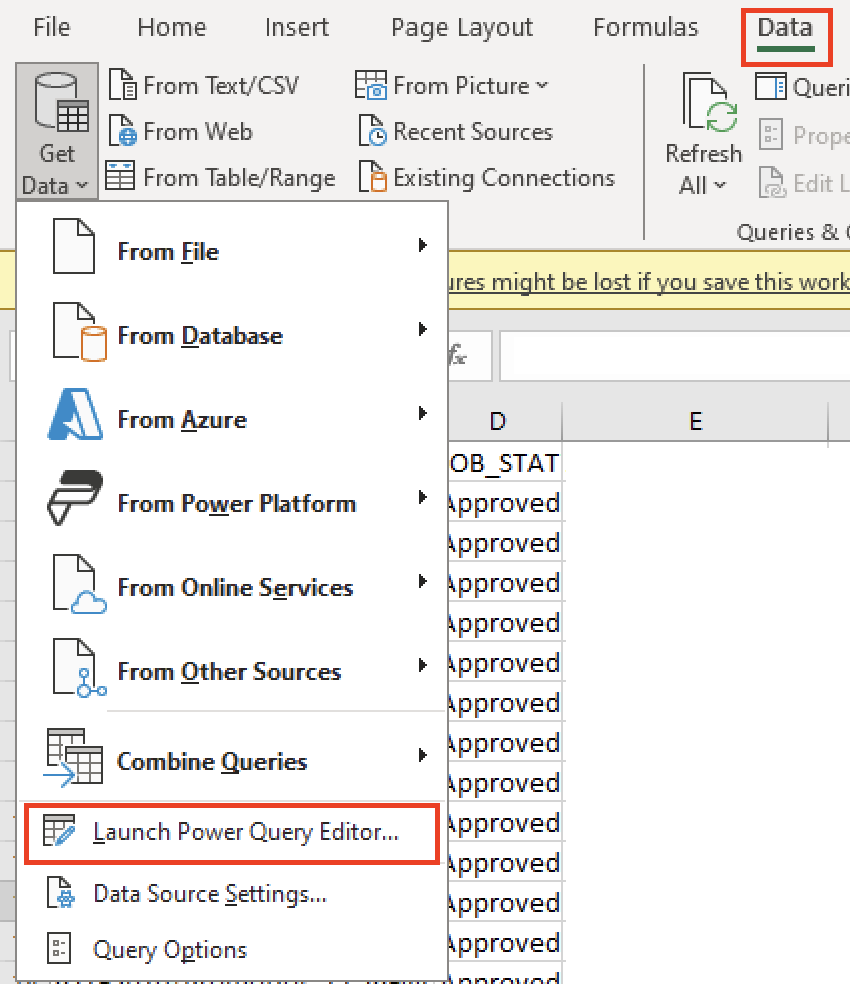The image size is (850, 984).
Task: Open the Get Data dropdown button
Action: (x=56, y=131)
